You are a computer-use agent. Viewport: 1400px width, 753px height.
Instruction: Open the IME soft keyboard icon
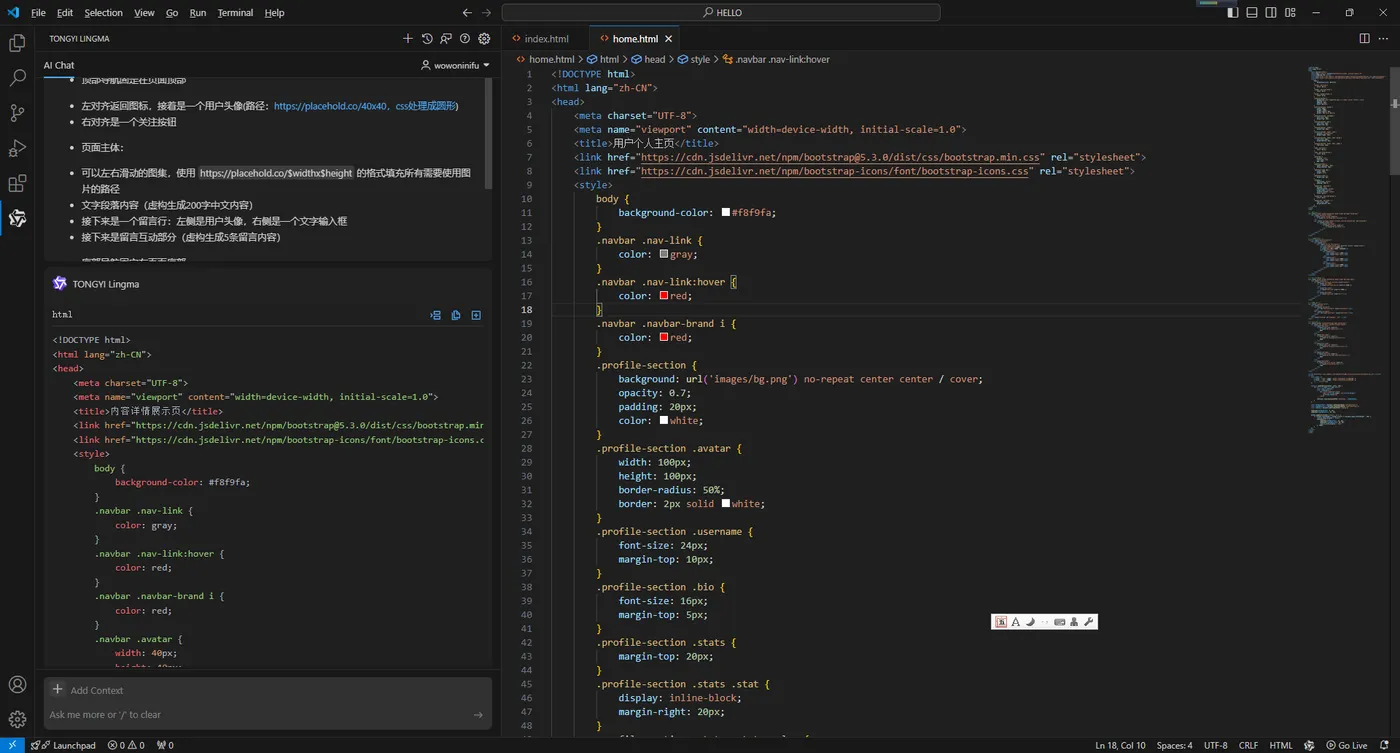click(1060, 622)
